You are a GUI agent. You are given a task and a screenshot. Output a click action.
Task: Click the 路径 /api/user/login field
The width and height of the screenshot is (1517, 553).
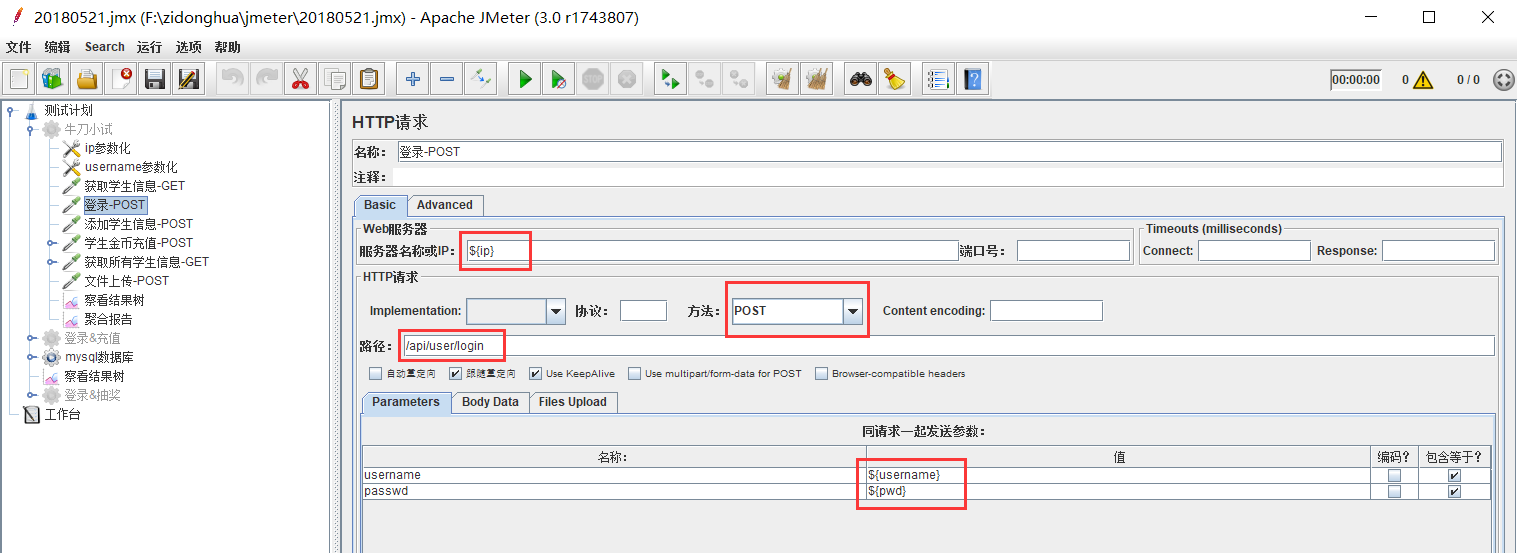pyautogui.click(x=947, y=346)
